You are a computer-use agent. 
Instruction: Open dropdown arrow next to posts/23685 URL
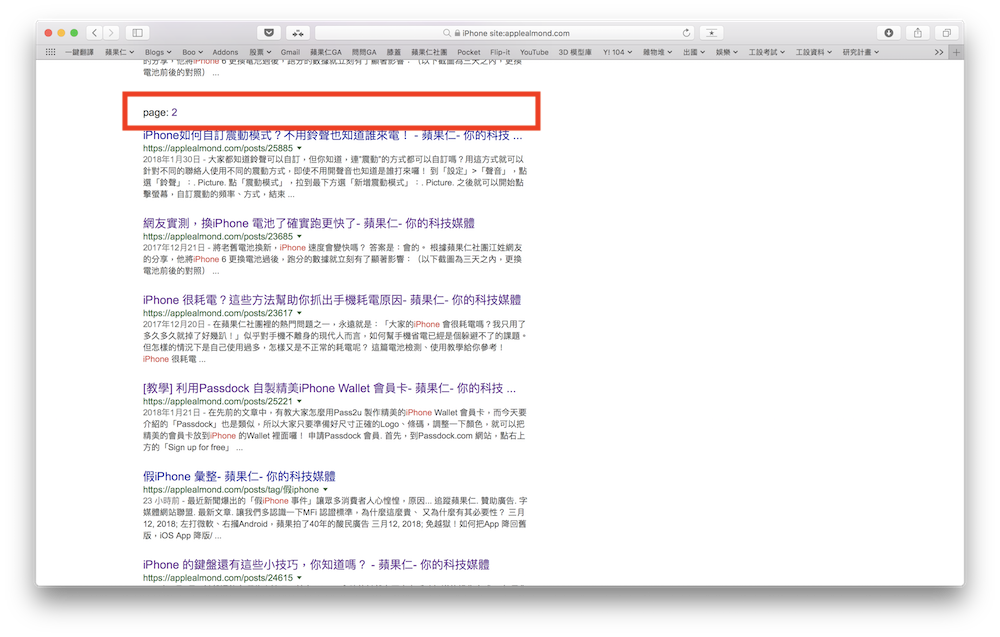click(300, 237)
